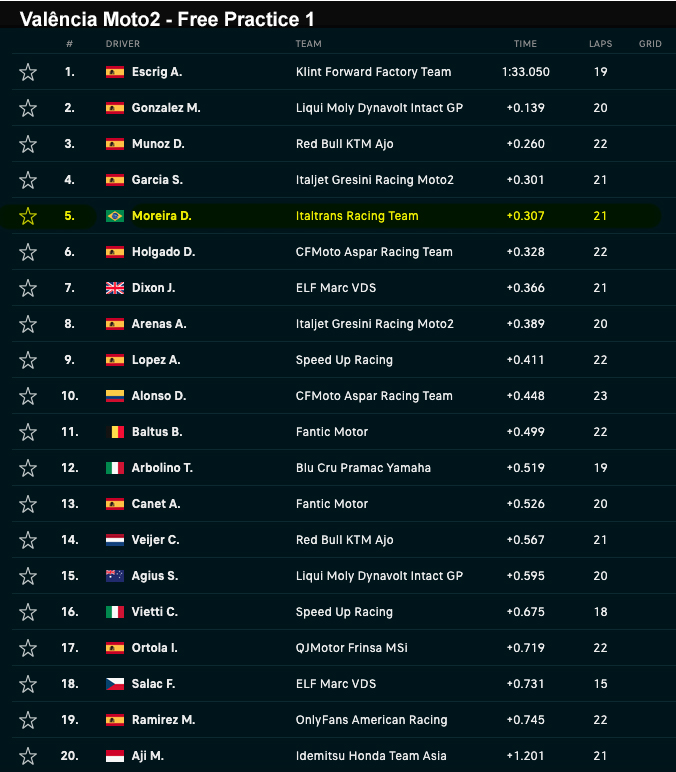
Task: Click the Brazilian flag next to Moreira D.
Action: 115,216
